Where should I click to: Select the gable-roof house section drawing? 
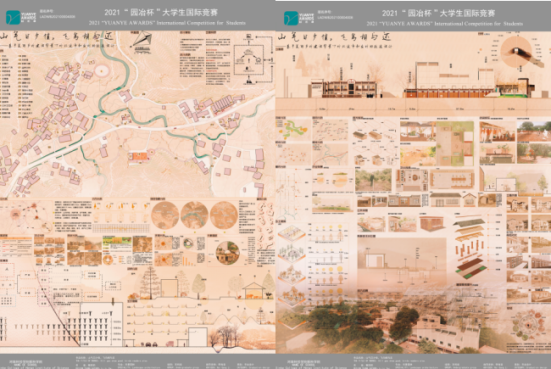click(253, 290)
